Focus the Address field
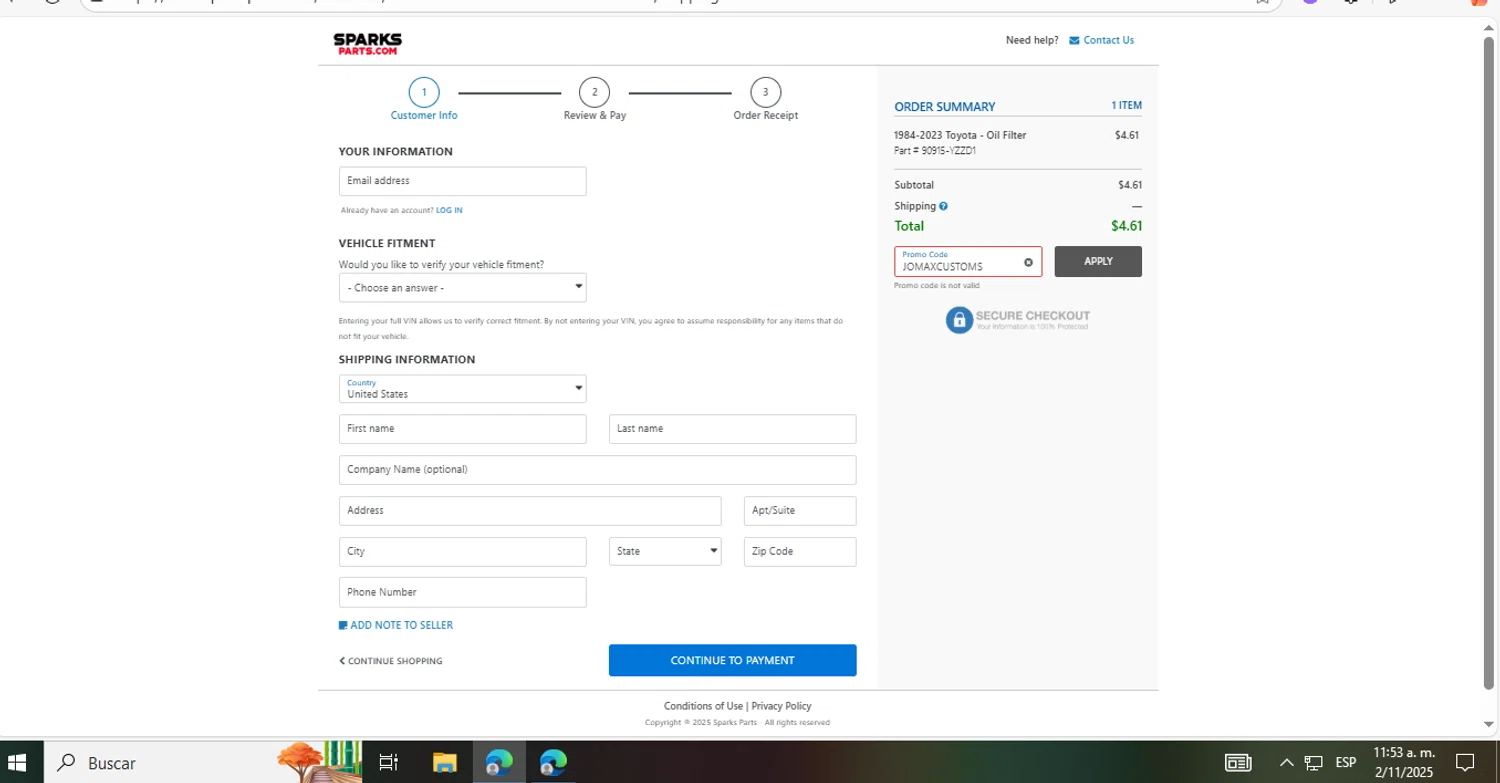Screen dimensions: 1500x783 pyautogui.click(x=530, y=511)
